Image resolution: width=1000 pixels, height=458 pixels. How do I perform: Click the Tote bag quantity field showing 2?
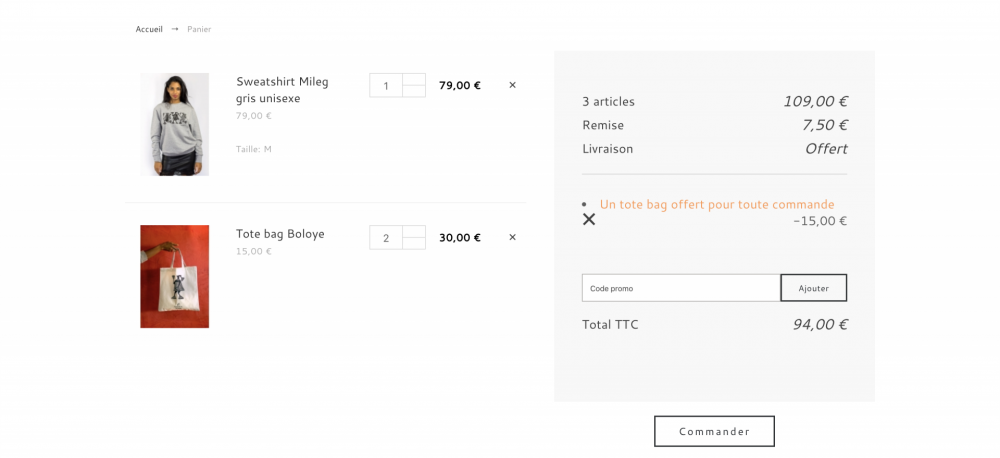coord(386,237)
